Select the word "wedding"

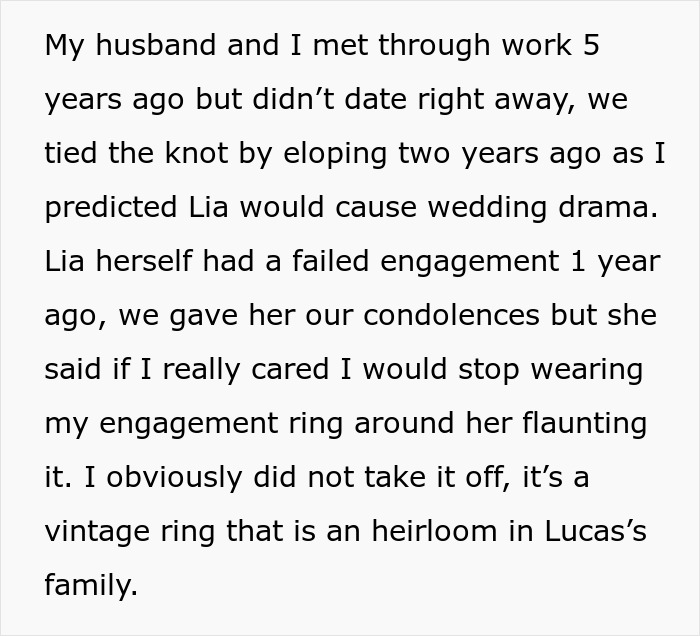click(x=488, y=209)
